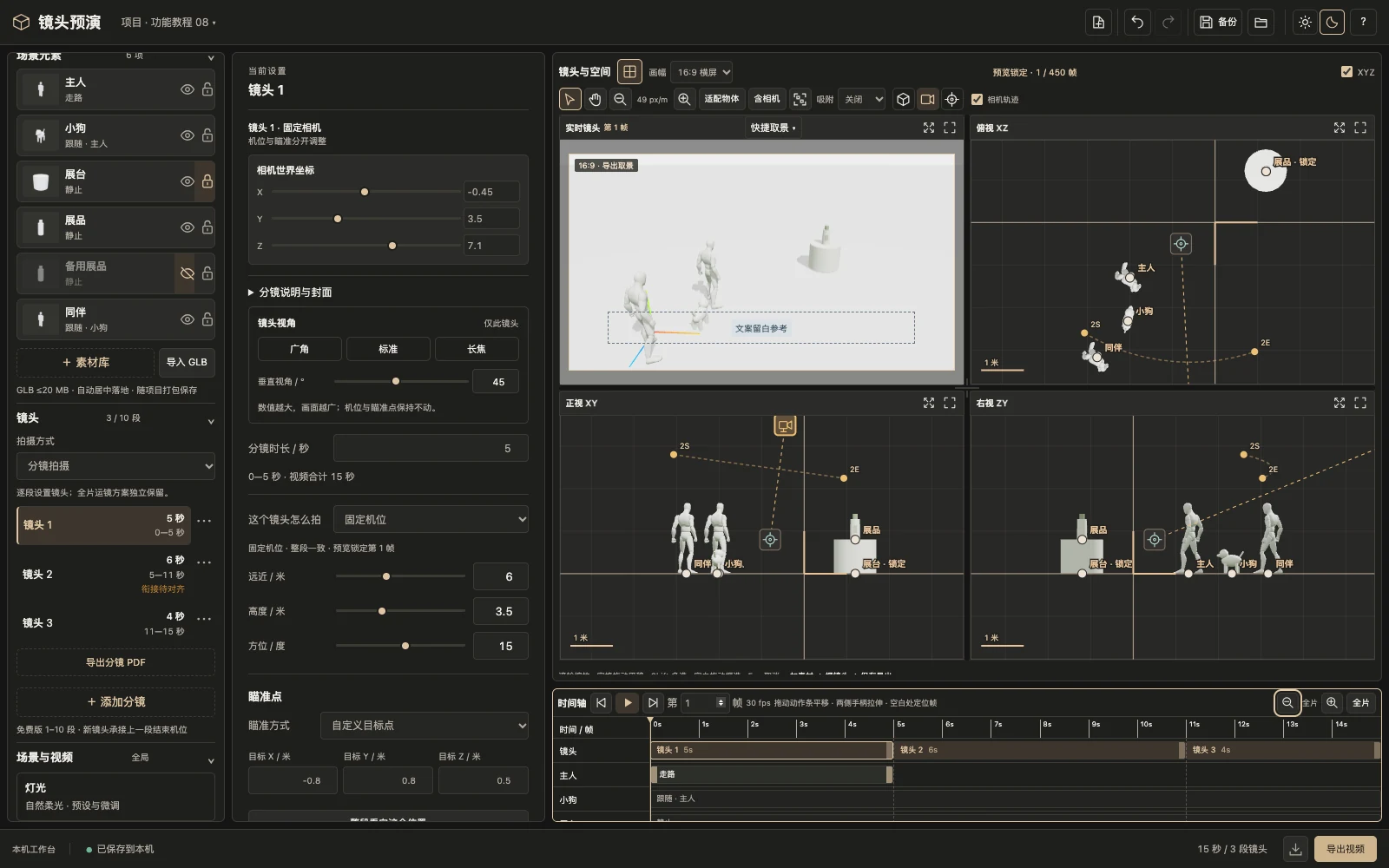Zoom out the timeline
The image size is (1389, 868).
coord(1287,703)
